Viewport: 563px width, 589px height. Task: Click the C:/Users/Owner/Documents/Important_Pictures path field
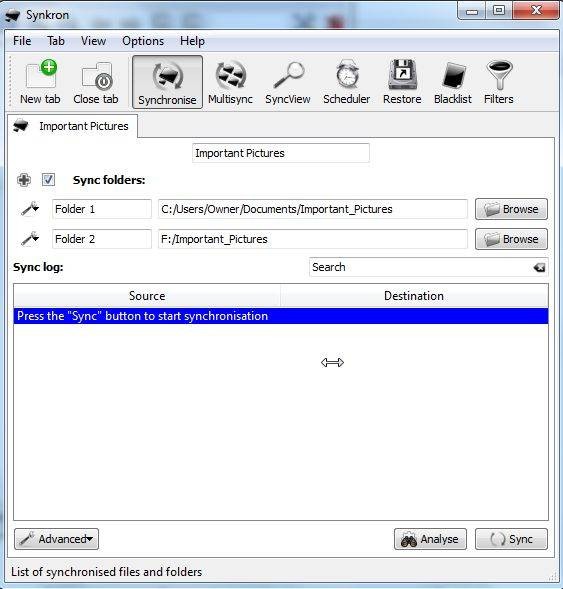(312, 209)
